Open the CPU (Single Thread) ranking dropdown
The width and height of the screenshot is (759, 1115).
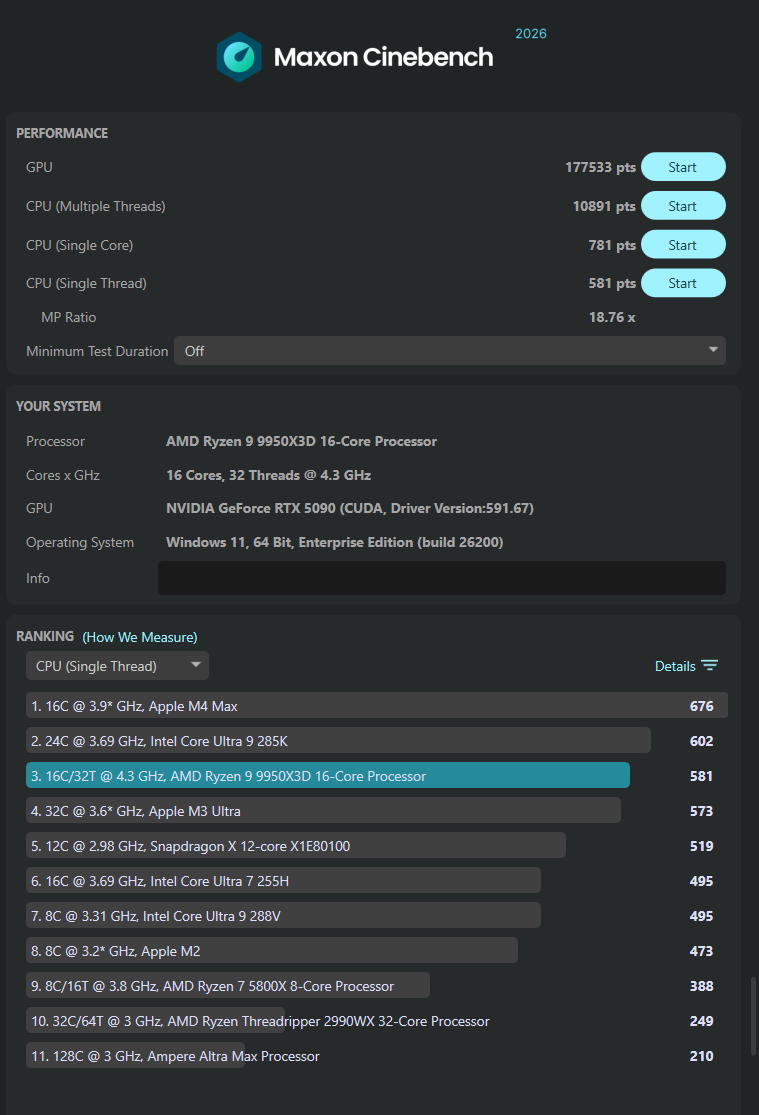coord(117,666)
